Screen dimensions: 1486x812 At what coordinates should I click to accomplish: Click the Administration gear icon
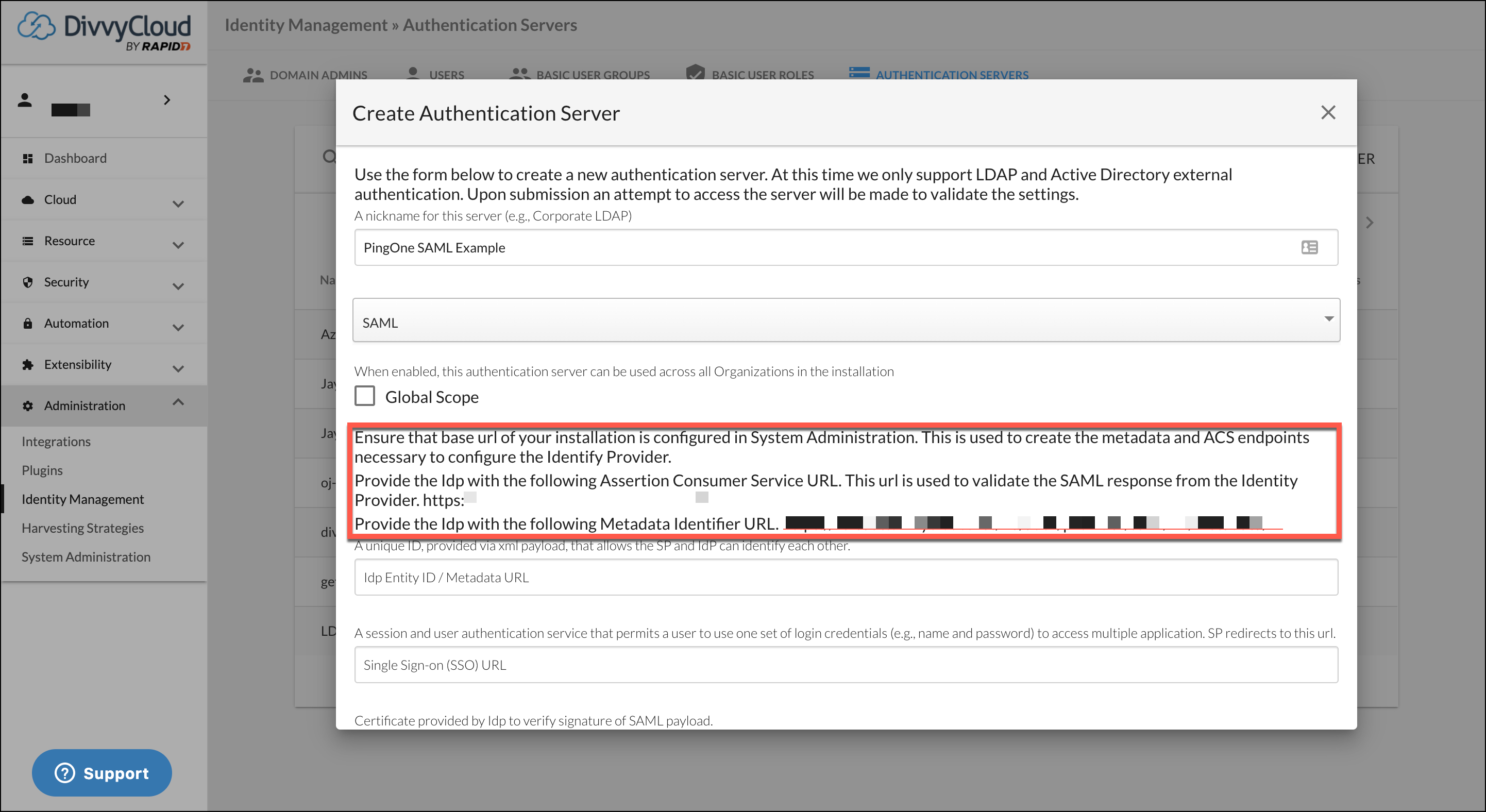pos(27,405)
